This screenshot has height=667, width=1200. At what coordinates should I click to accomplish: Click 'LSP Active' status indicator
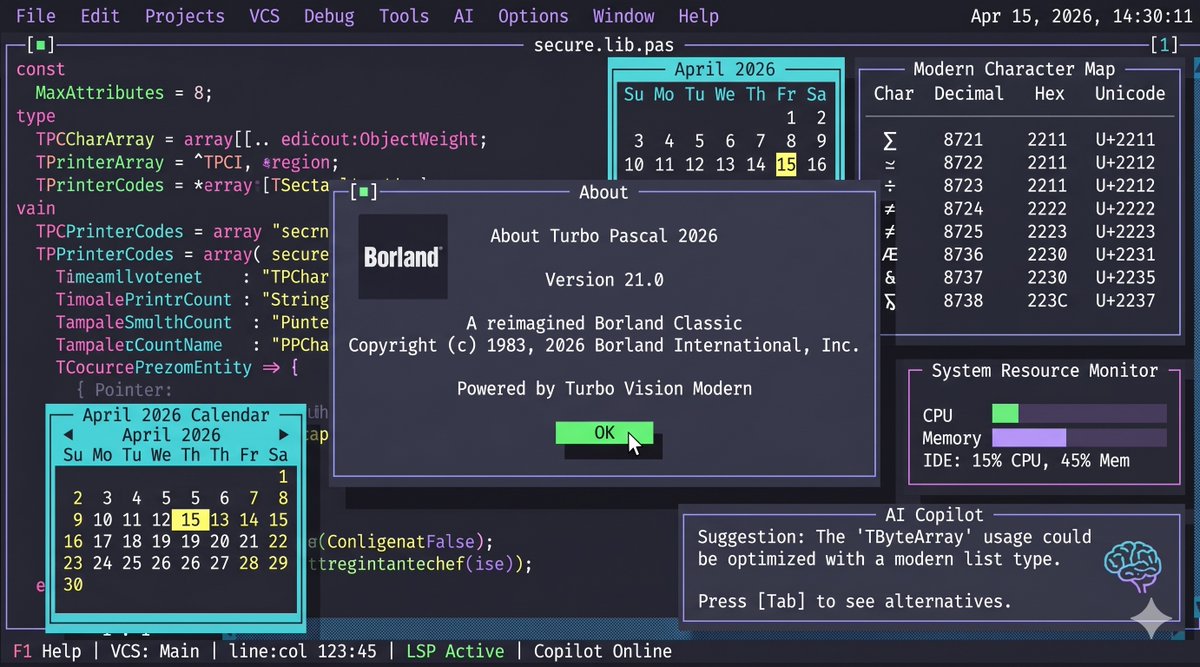click(455, 652)
